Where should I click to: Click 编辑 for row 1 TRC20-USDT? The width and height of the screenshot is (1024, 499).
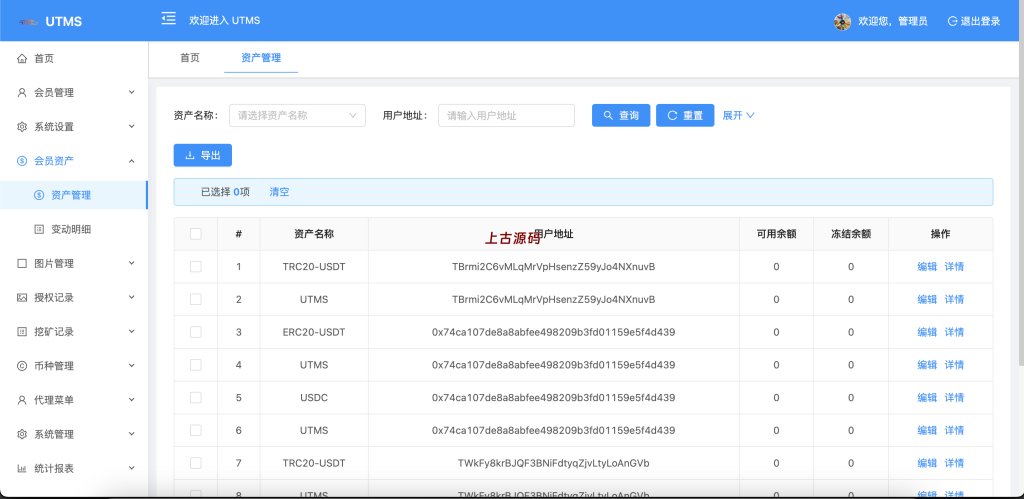[x=927, y=266]
